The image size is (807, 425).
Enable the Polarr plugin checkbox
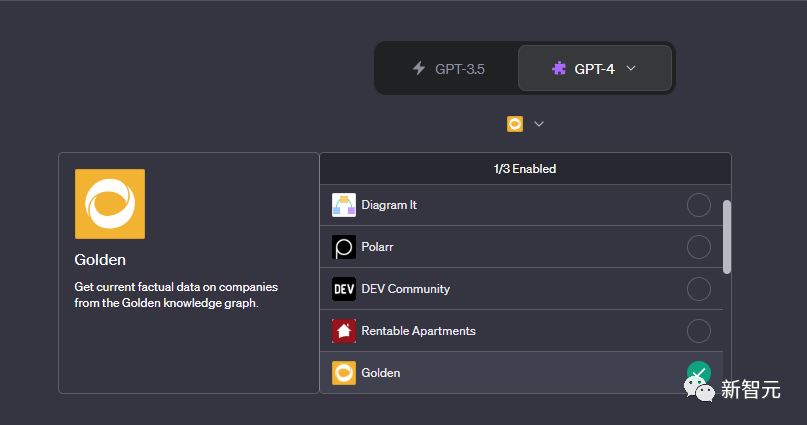tap(699, 247)
